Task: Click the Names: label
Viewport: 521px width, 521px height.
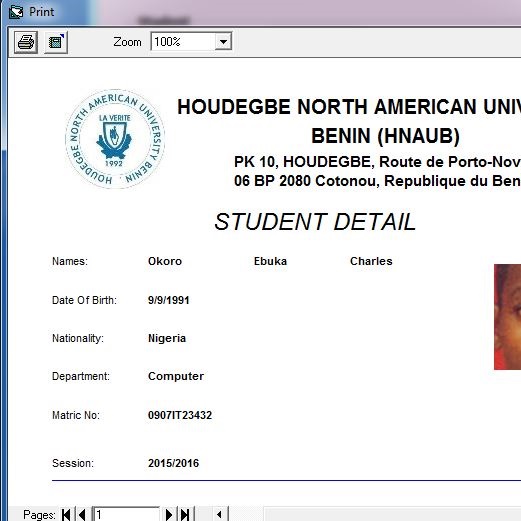Action: 70,261
